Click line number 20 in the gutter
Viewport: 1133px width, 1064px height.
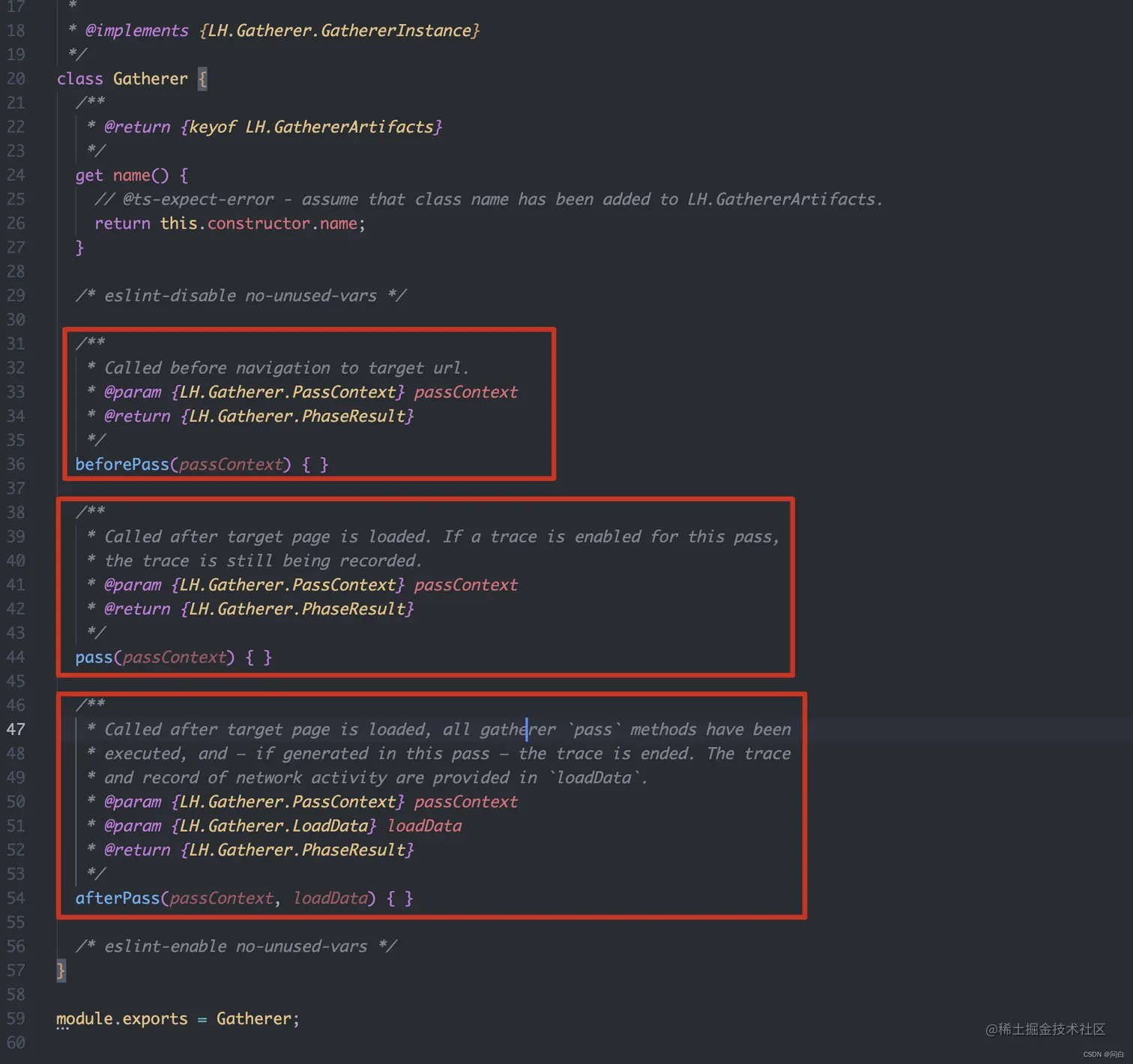pyautogui.click(x=16, y=79)
